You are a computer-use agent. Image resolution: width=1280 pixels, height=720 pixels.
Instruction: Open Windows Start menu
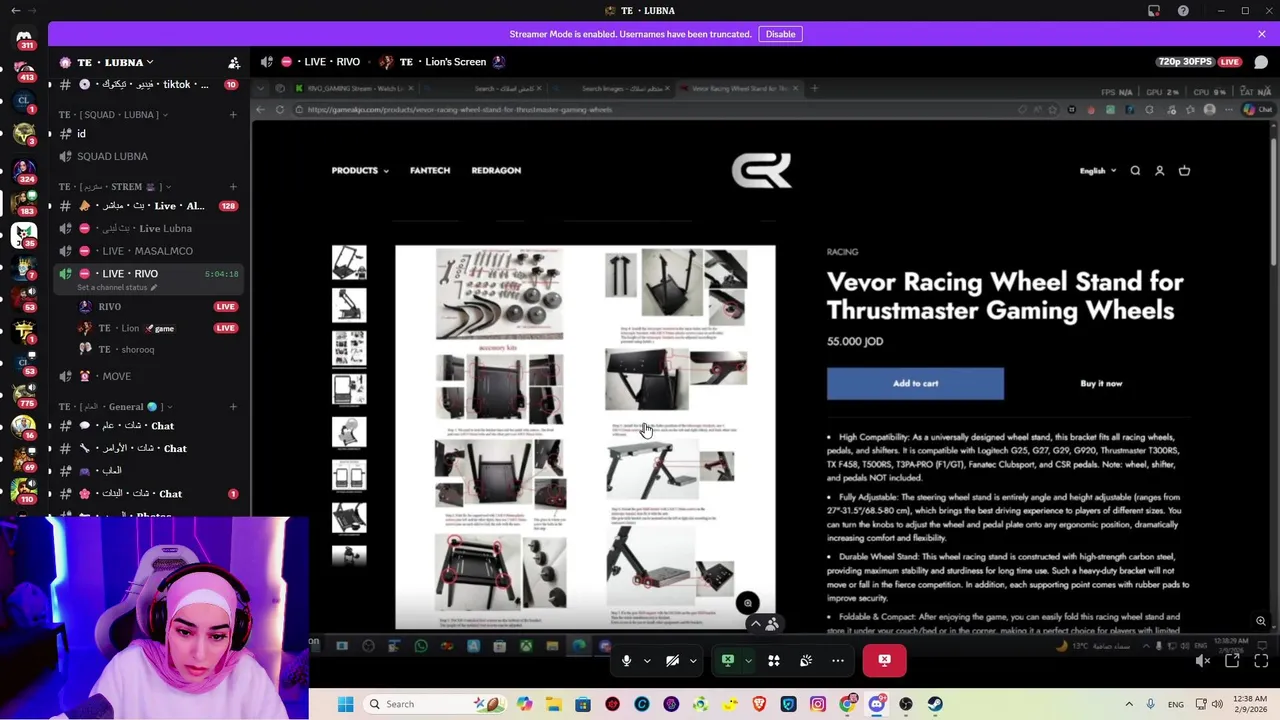[x=345, y=704]
